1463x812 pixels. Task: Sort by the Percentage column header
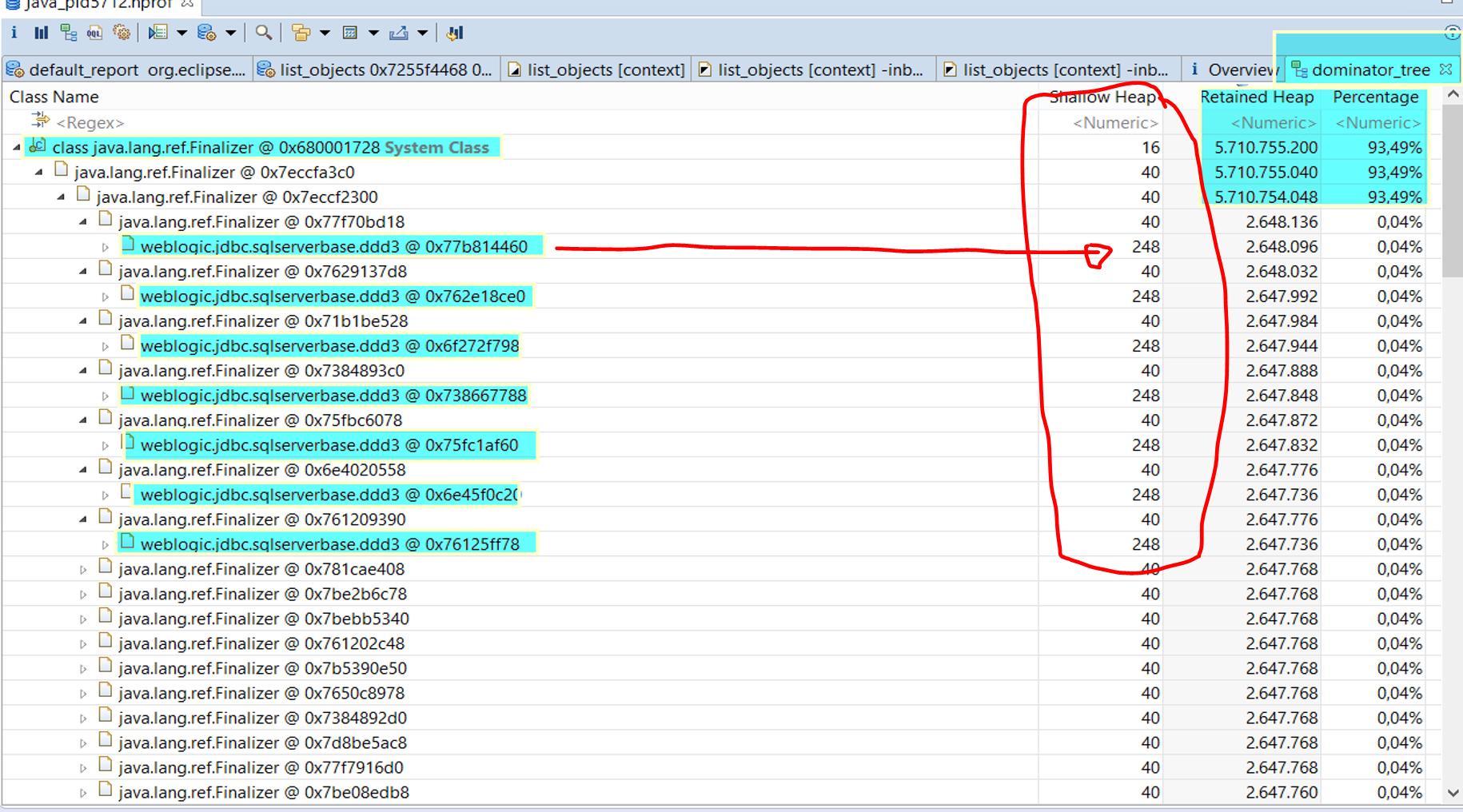pos(1376,97)
